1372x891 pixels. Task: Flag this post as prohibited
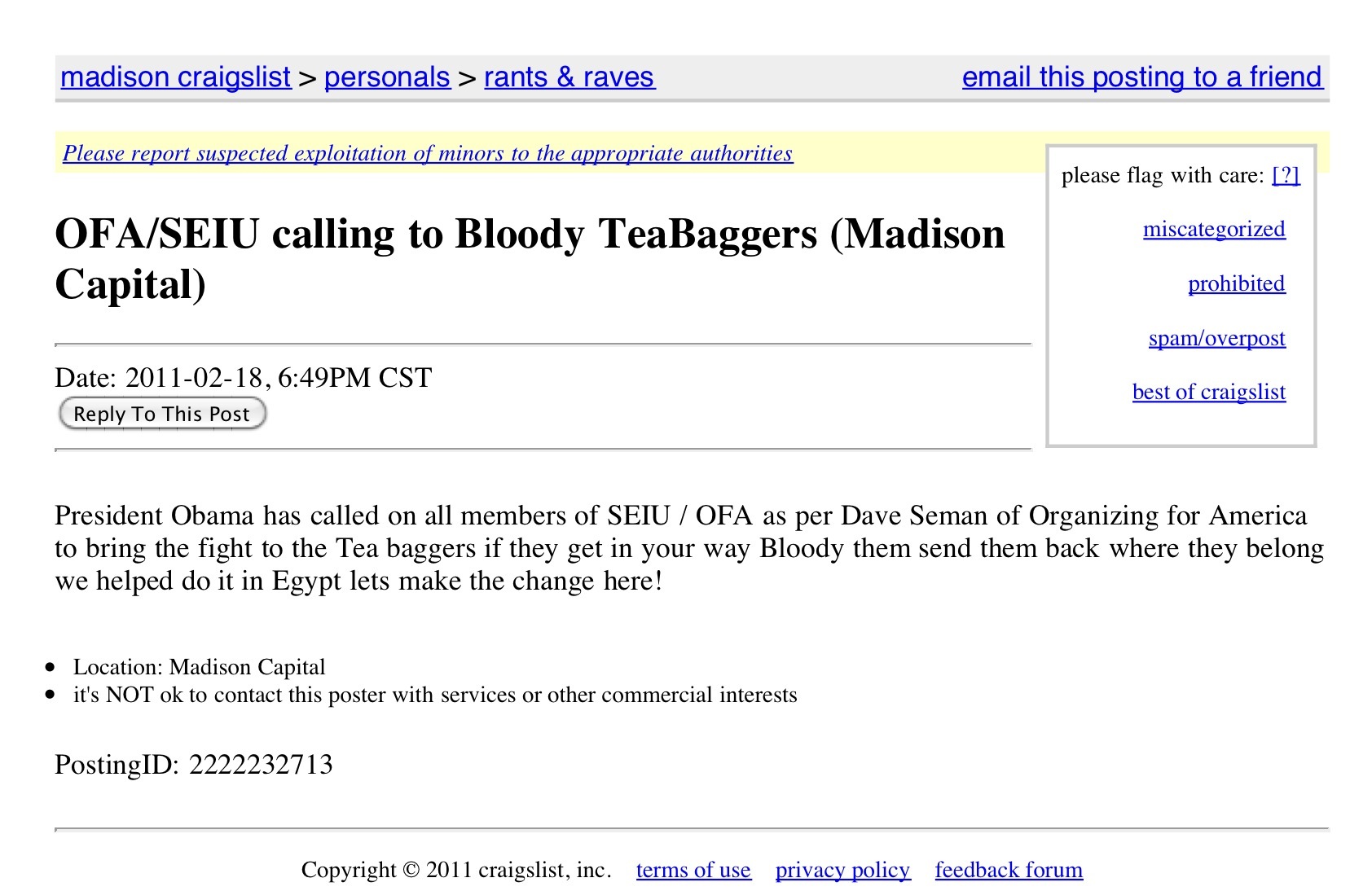(1236, 284)
